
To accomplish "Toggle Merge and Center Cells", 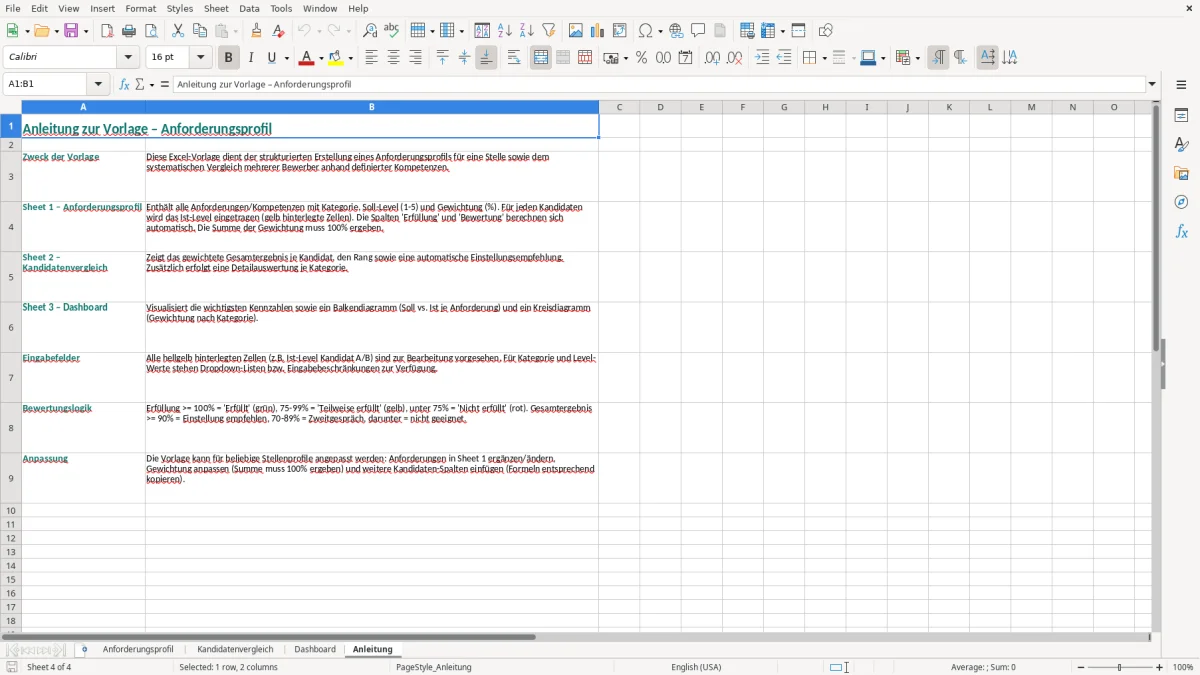I will point(541,58).
